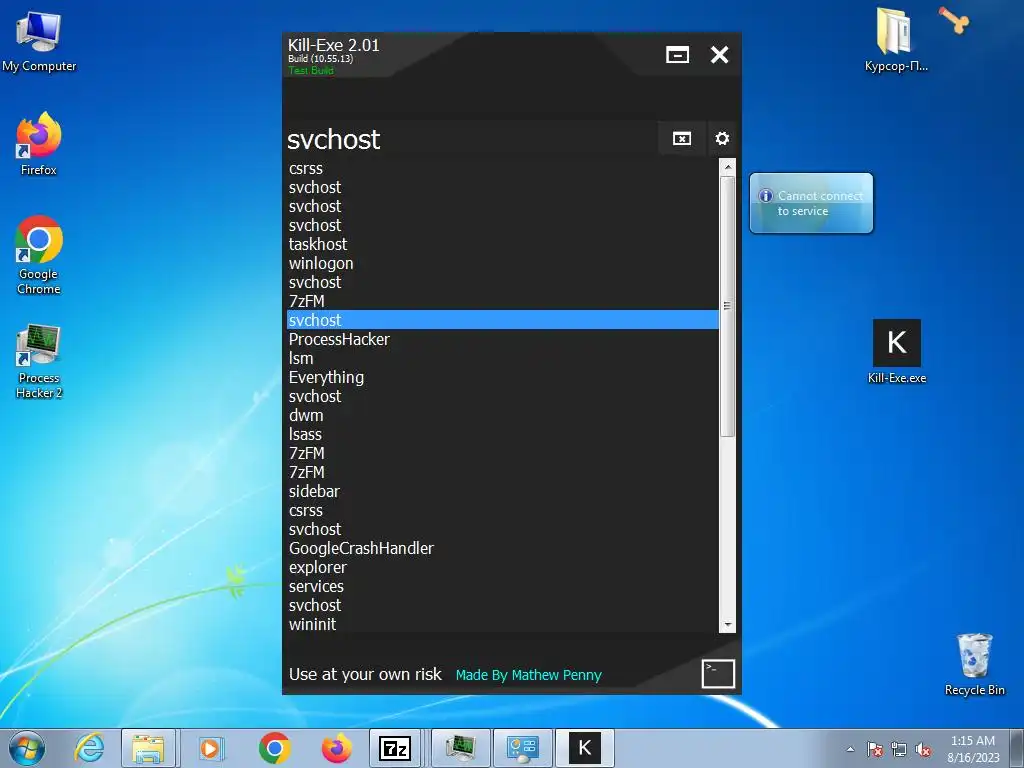
Task: Select the wininit process
Action: pyautogui.click(x=502, y=624)
